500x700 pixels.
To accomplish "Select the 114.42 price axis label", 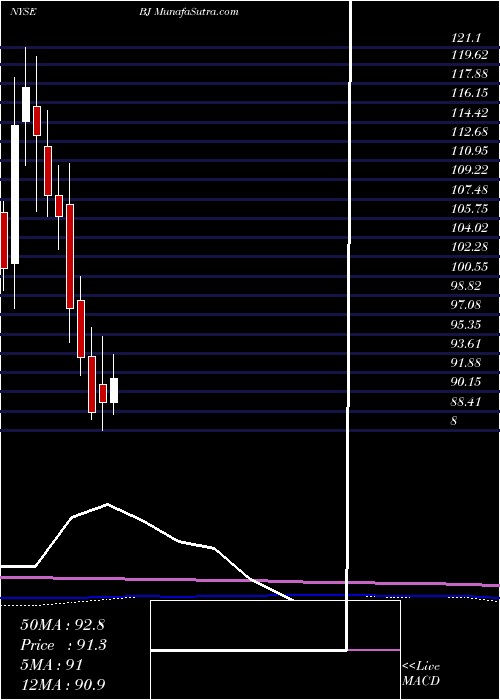I will tap(469, 112).
